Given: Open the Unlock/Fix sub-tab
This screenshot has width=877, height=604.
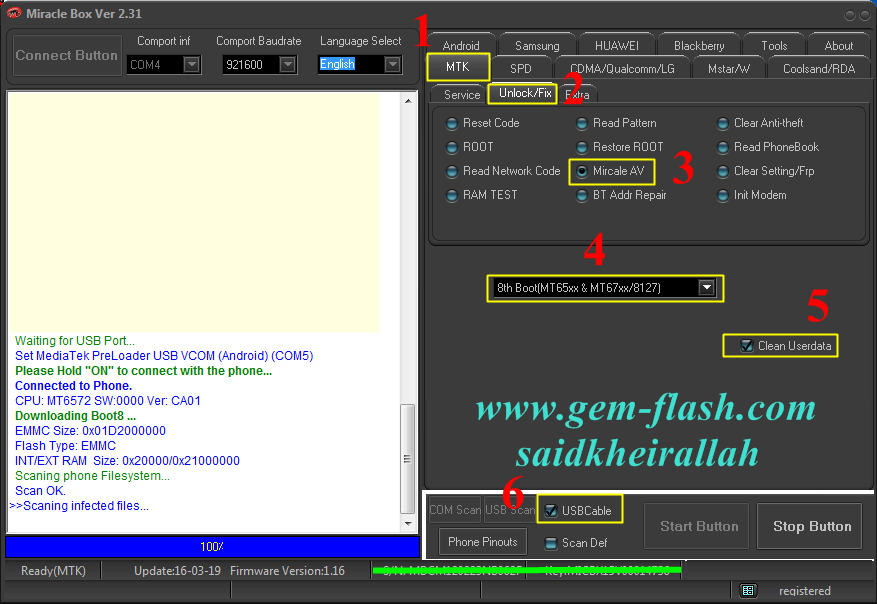Looking at the screenshot, I should point(525,93).
